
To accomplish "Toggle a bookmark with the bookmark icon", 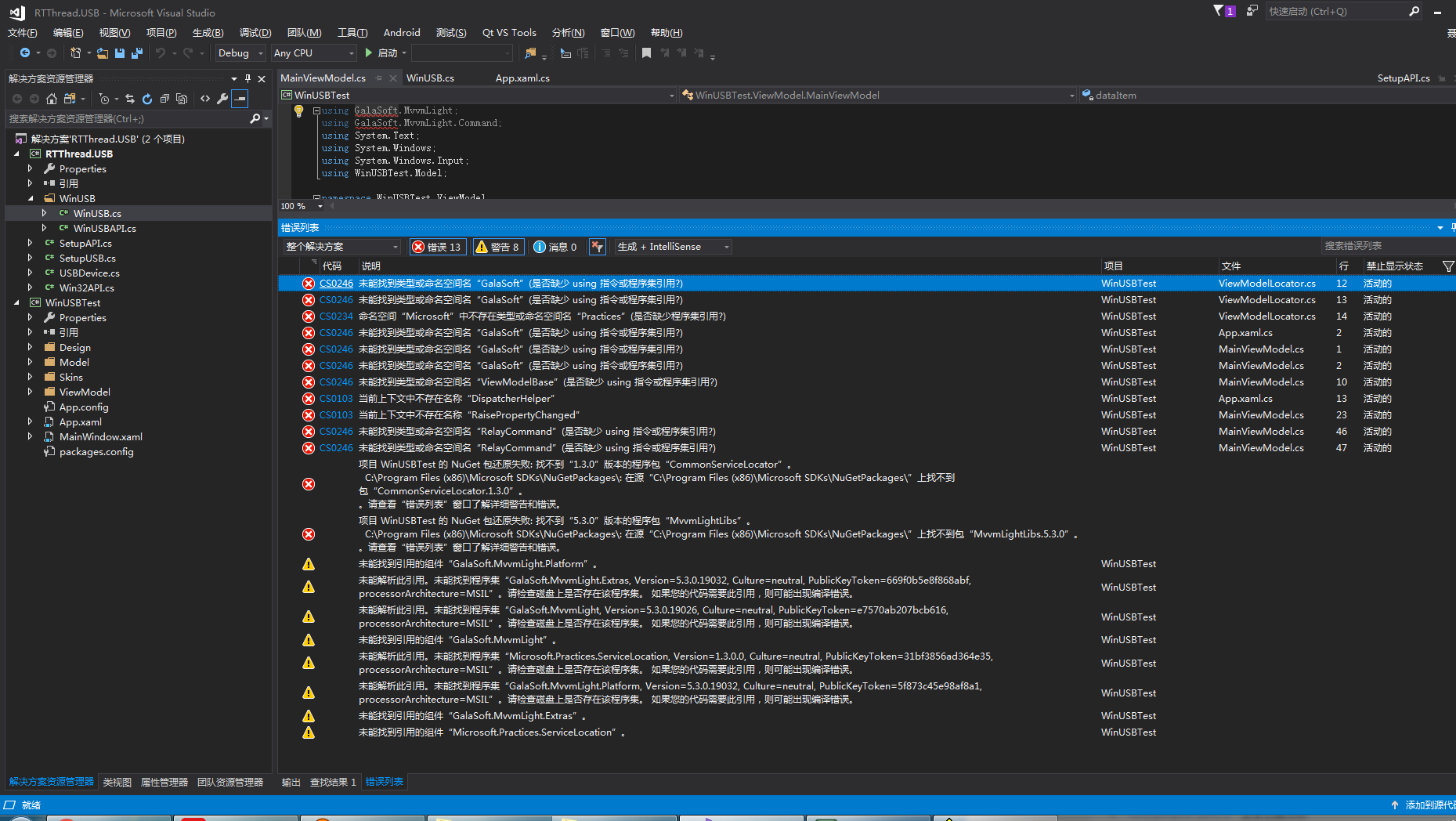I will point(646,52).
